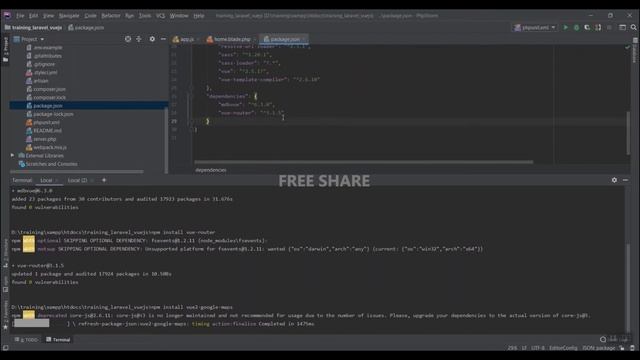Switch to the Local terminal tab
Viewport: 640px width, 360px height.
pyautogui.click(x=46, y=180)
